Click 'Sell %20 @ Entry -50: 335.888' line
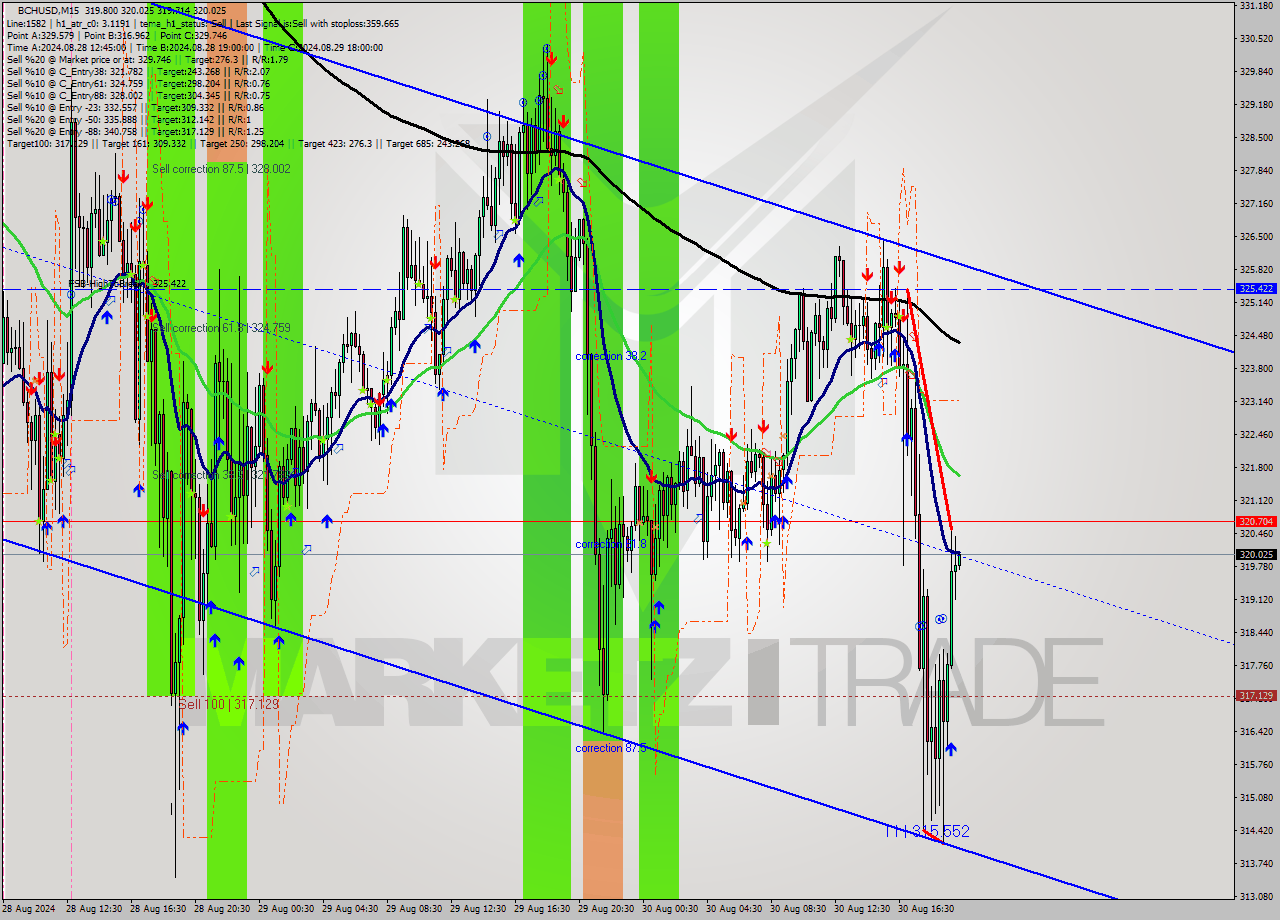 coord(131,119)
